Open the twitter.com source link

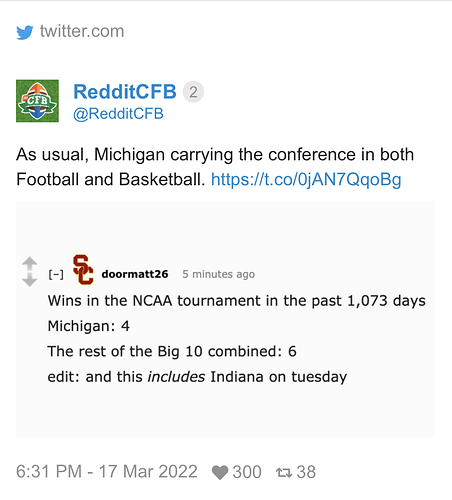(x=82, y=31)
